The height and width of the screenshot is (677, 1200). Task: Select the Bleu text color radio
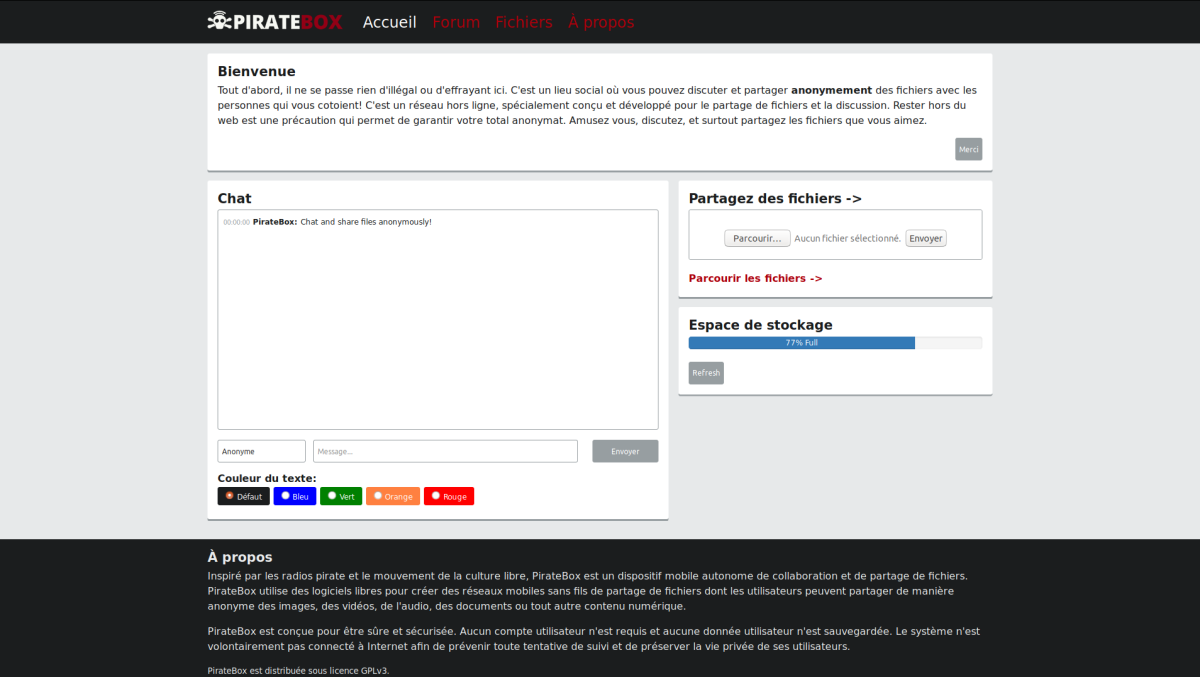(x=285, y=495)
